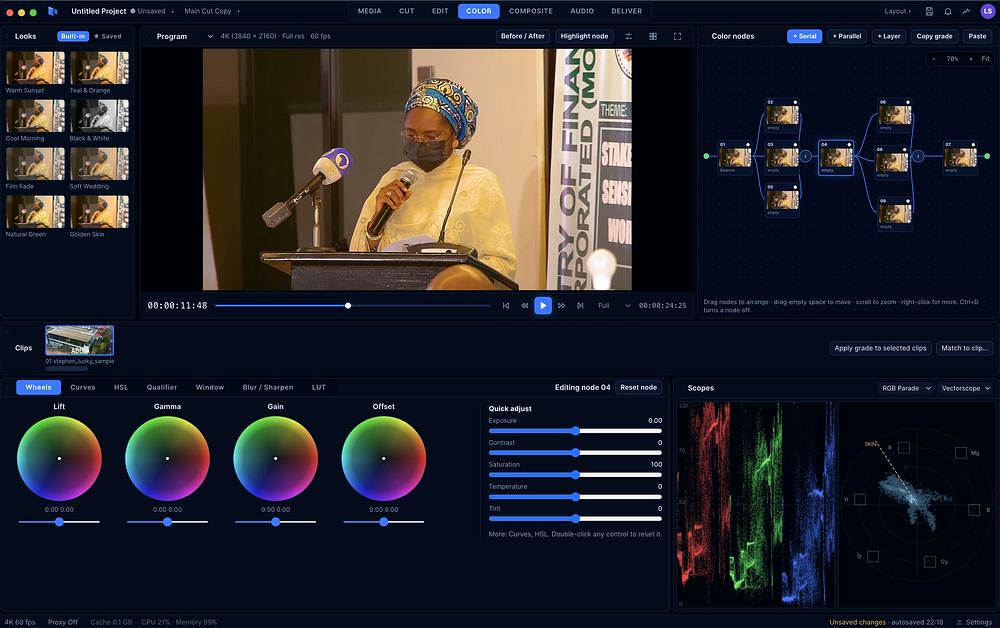This screenshot has width=1000, height=628.
Task: Click the Lift master slider handle
Action: pos(59,522)
